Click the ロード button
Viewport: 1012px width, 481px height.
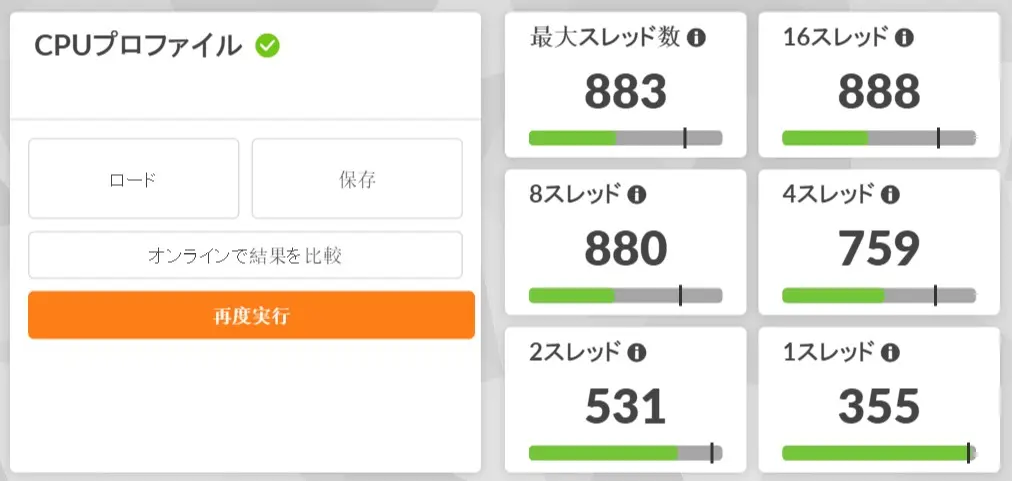pos(133,179)
